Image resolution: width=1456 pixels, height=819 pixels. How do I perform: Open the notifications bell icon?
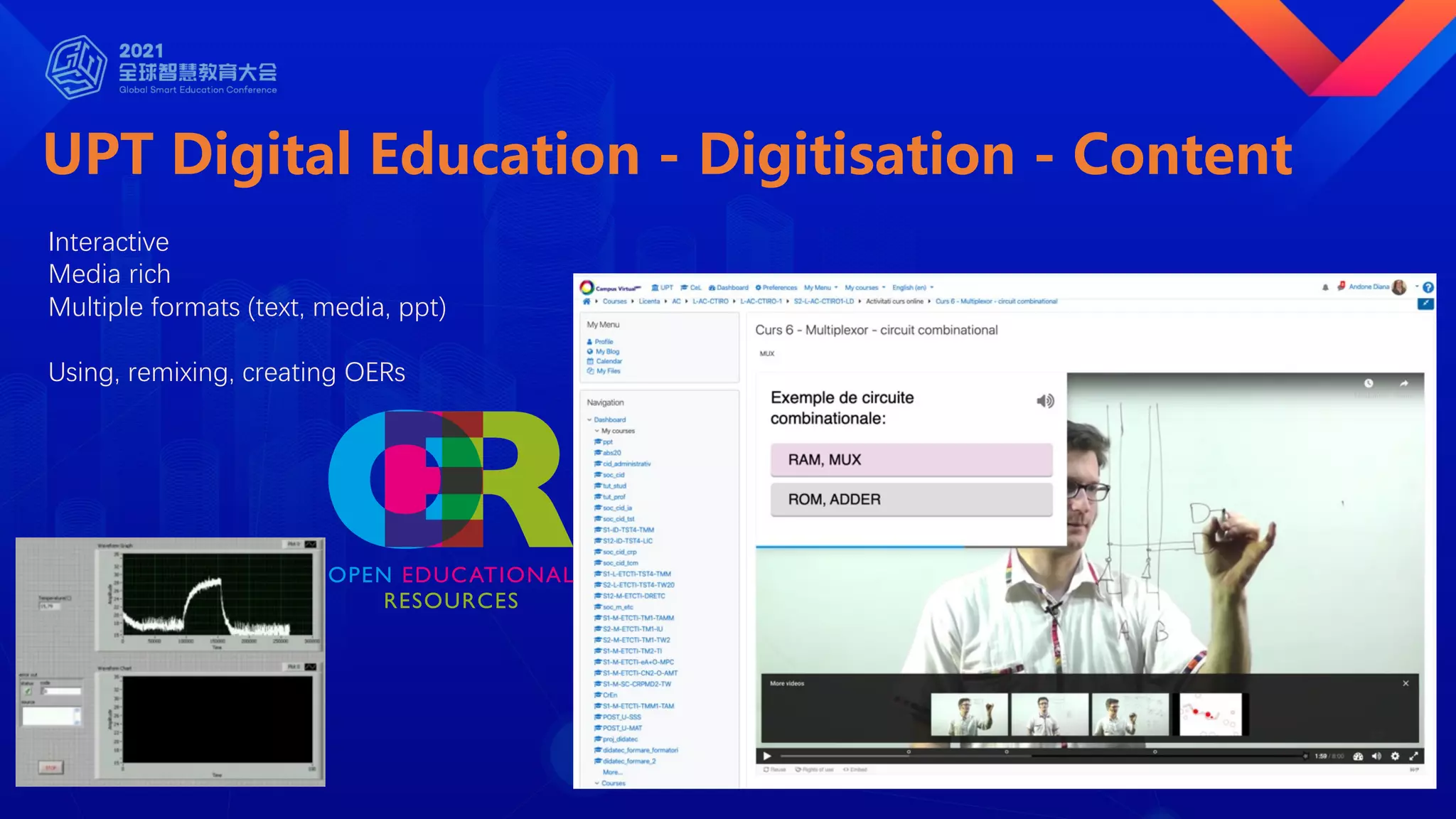click(x=1325, y=288)
